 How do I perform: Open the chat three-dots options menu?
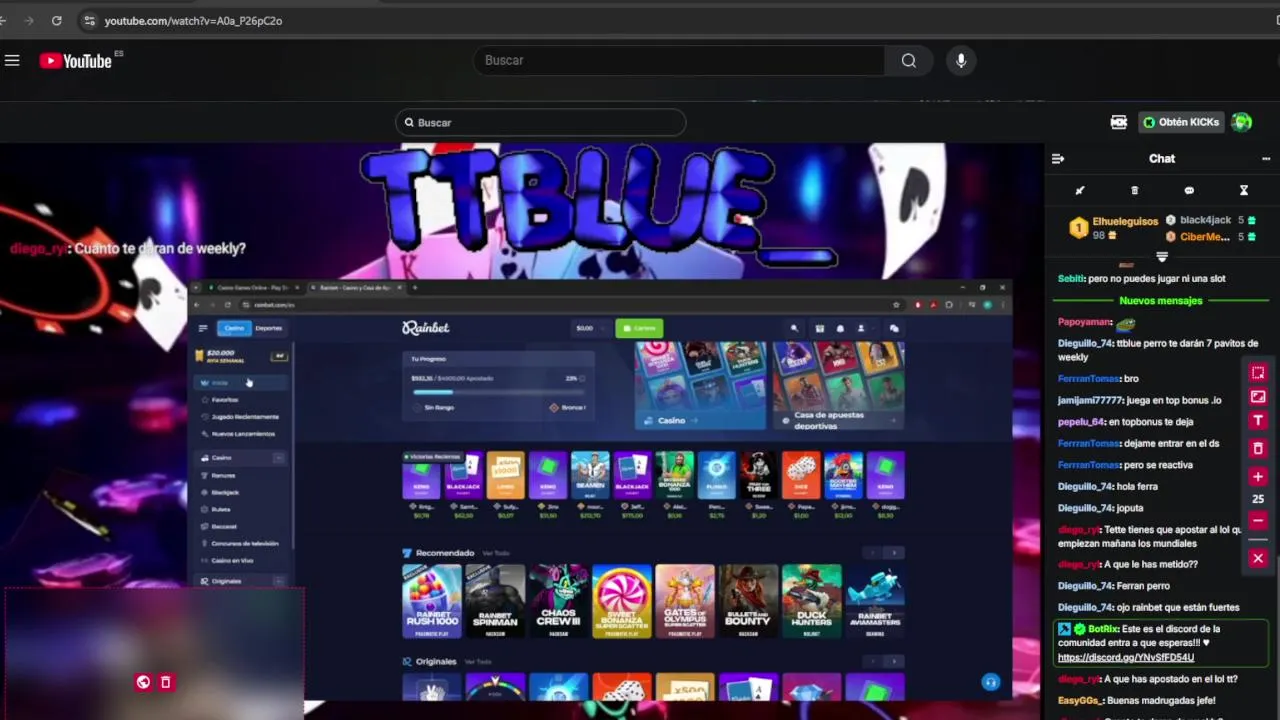(1266, 158)
